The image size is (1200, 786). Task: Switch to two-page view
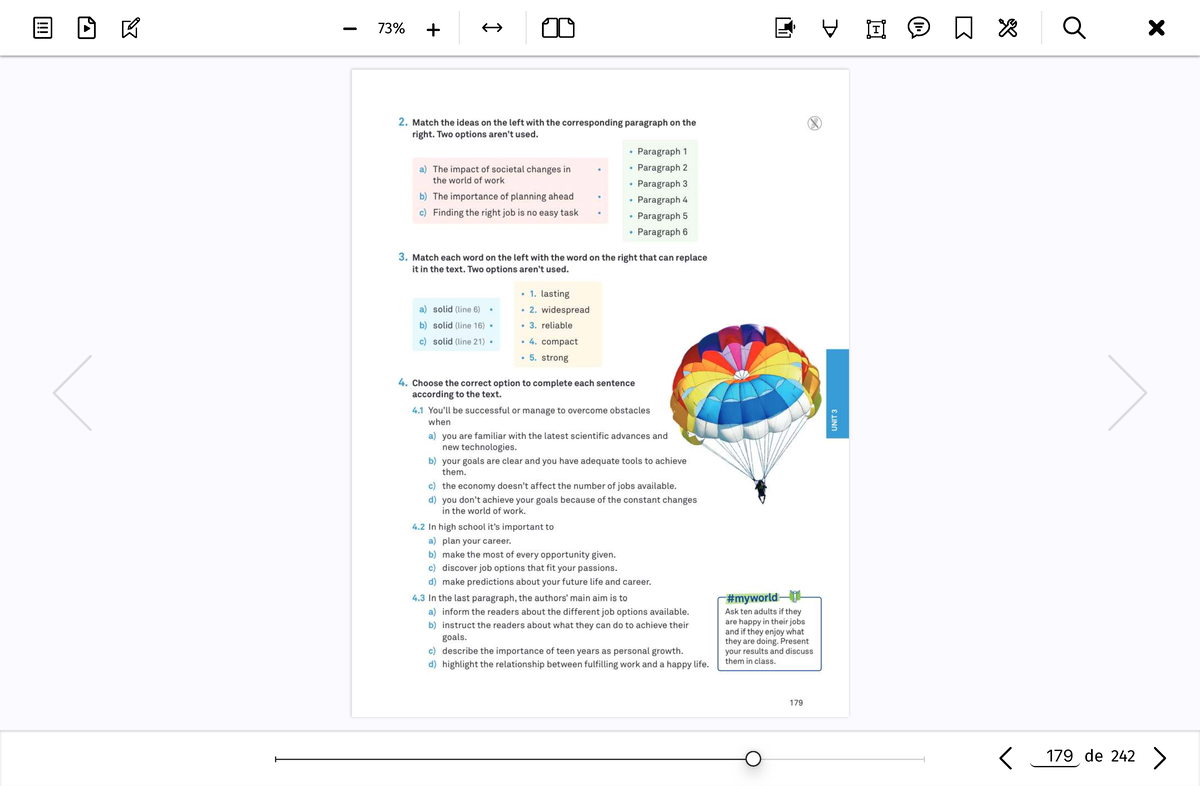(x=558, y=29)
